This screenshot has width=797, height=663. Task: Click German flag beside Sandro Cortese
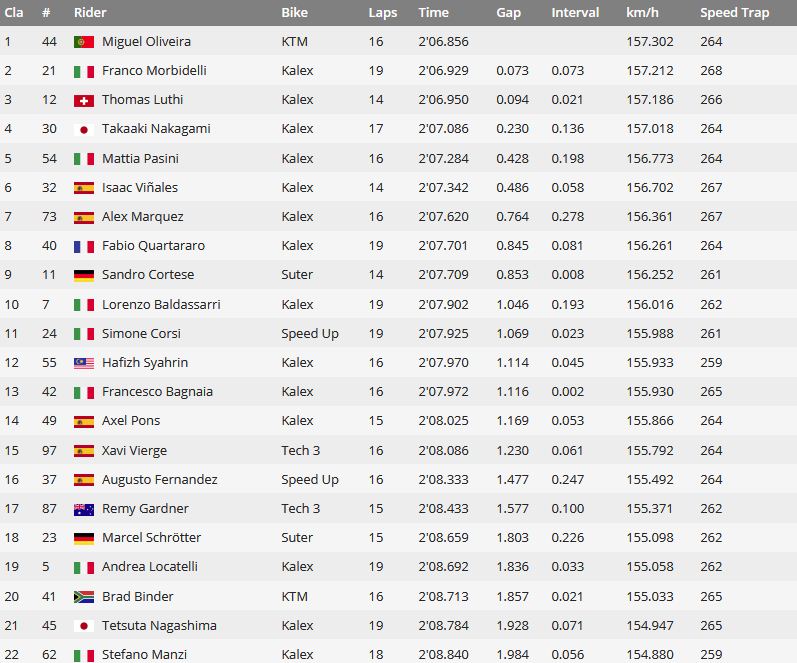click(x=84, y=275)
